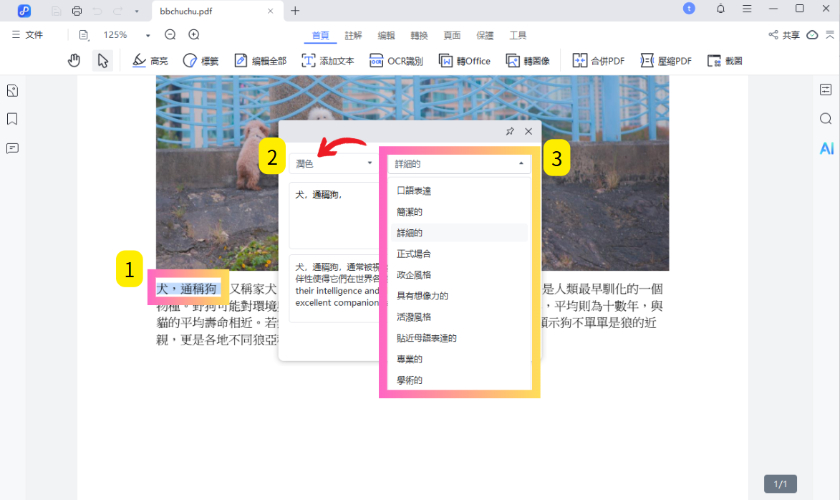Open the 文件 file menu
840x500 pixels.
27,35
